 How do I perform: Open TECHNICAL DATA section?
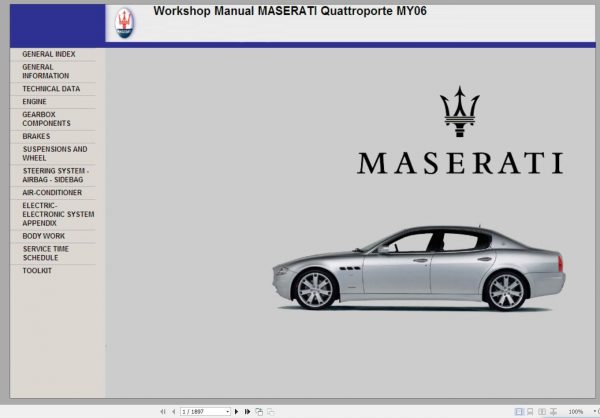coord(51,89)
